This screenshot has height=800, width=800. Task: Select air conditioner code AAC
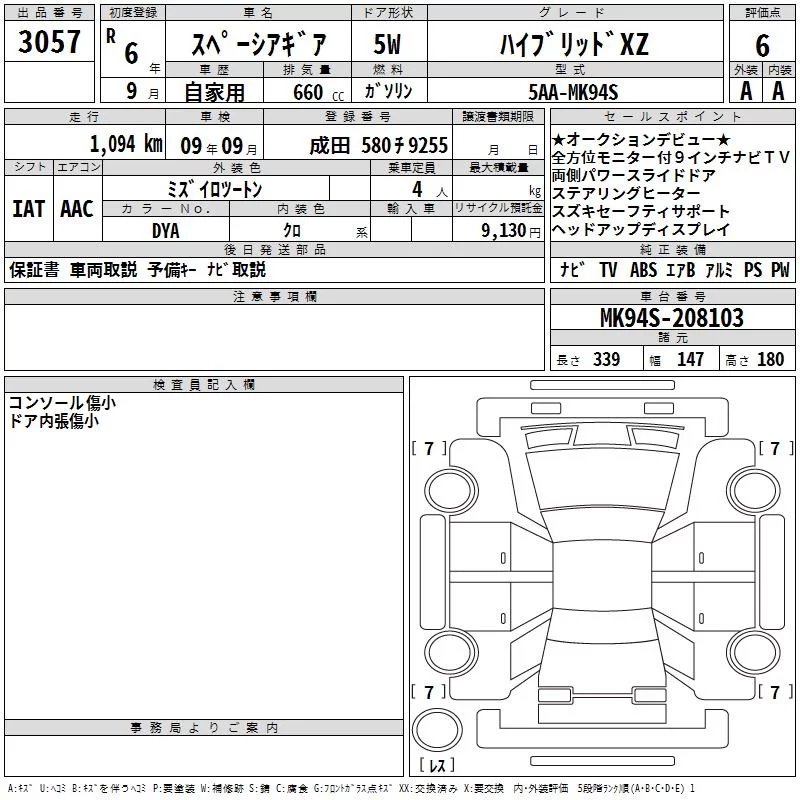(77, 209)
